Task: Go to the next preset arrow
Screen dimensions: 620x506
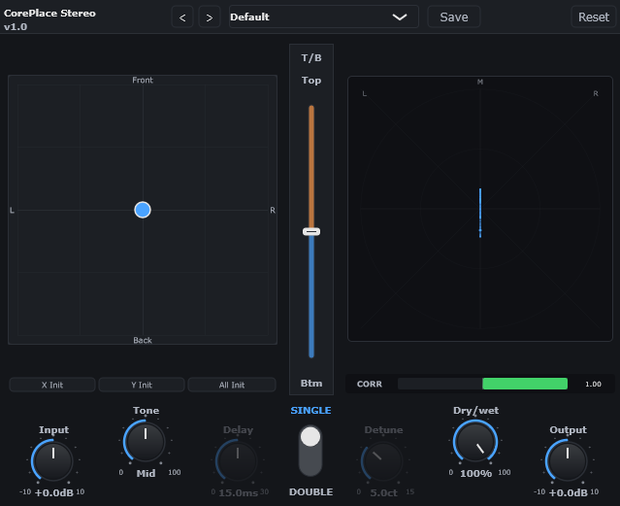Action: tap(209, 17)
